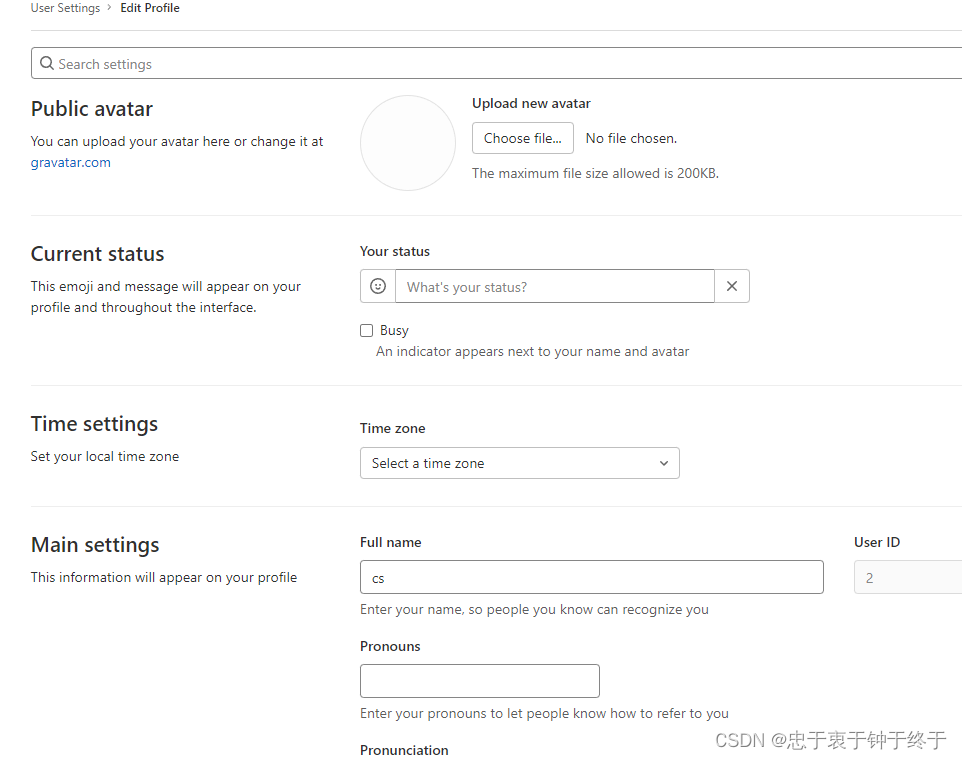Go to User Settings breadcrumb
This screenshot has height=759, width=962.
click(x=65, y=8)
